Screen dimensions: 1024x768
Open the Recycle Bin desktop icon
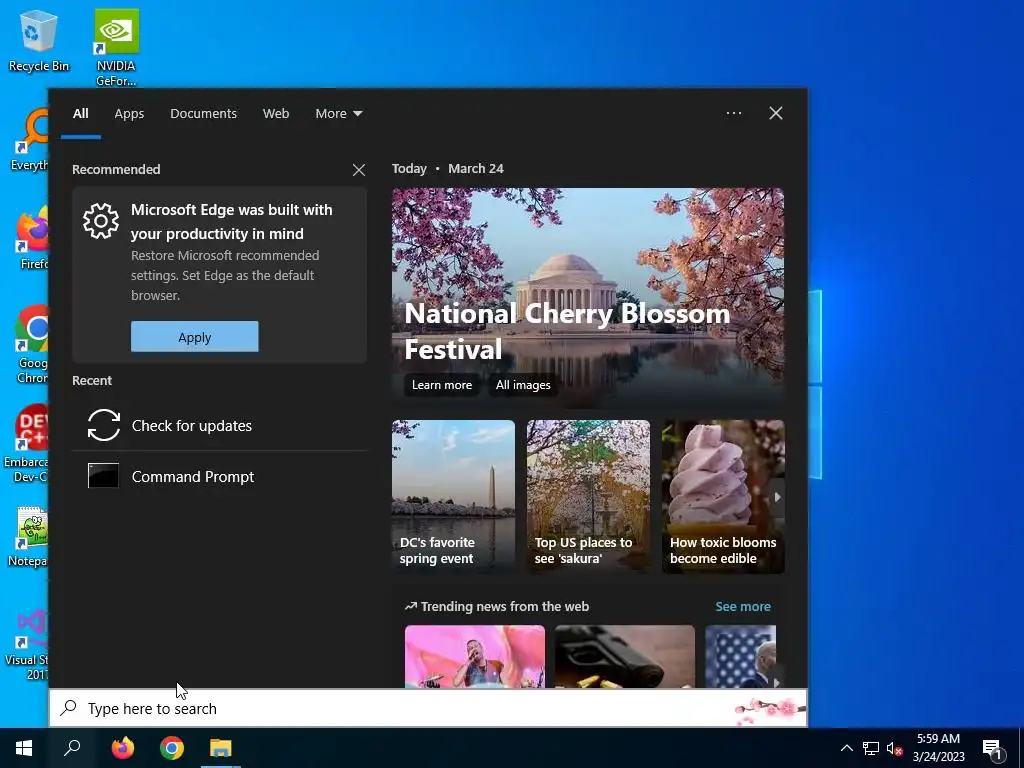(38, 40)
